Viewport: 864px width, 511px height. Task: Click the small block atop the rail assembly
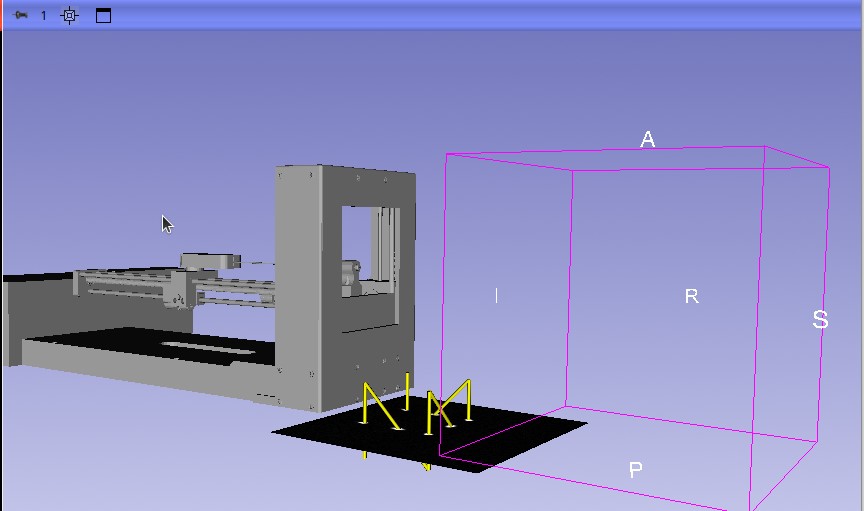coord(210,260)
